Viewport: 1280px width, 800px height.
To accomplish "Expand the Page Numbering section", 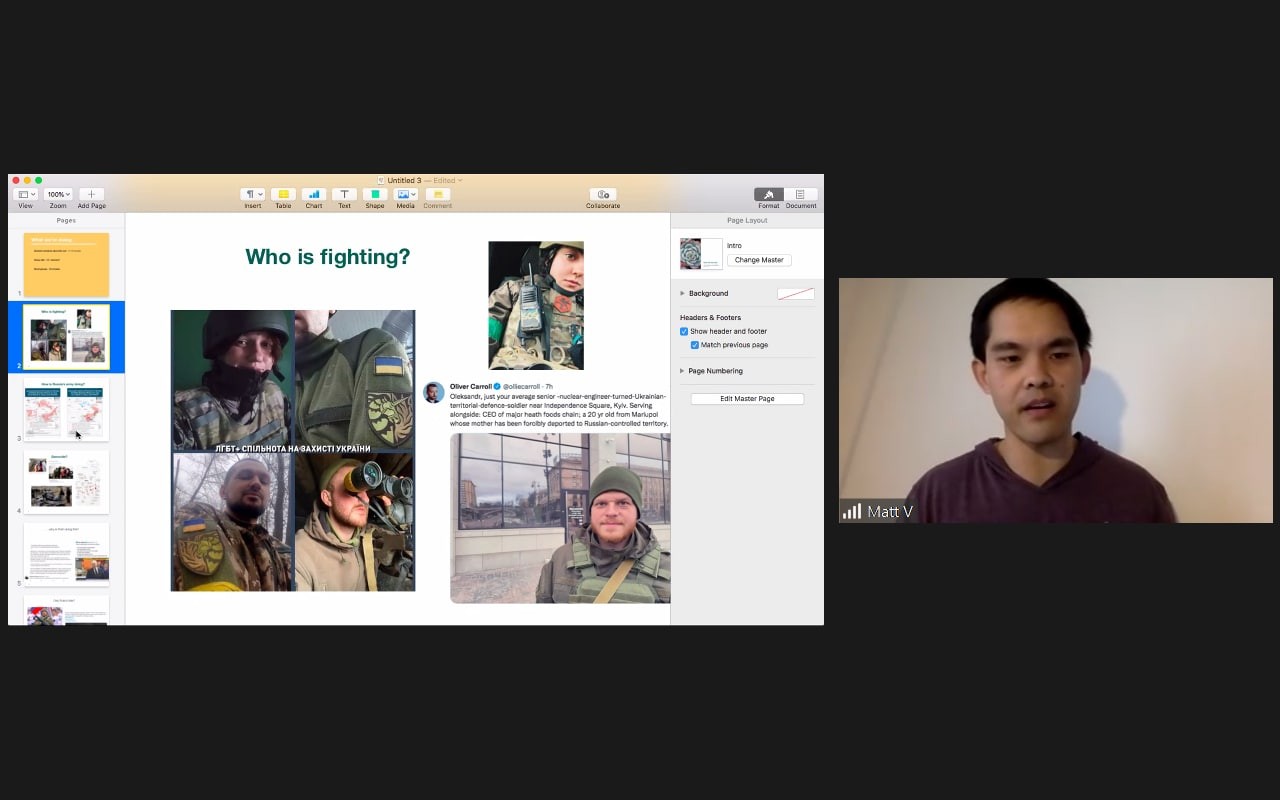I will (x=683, y=371).
